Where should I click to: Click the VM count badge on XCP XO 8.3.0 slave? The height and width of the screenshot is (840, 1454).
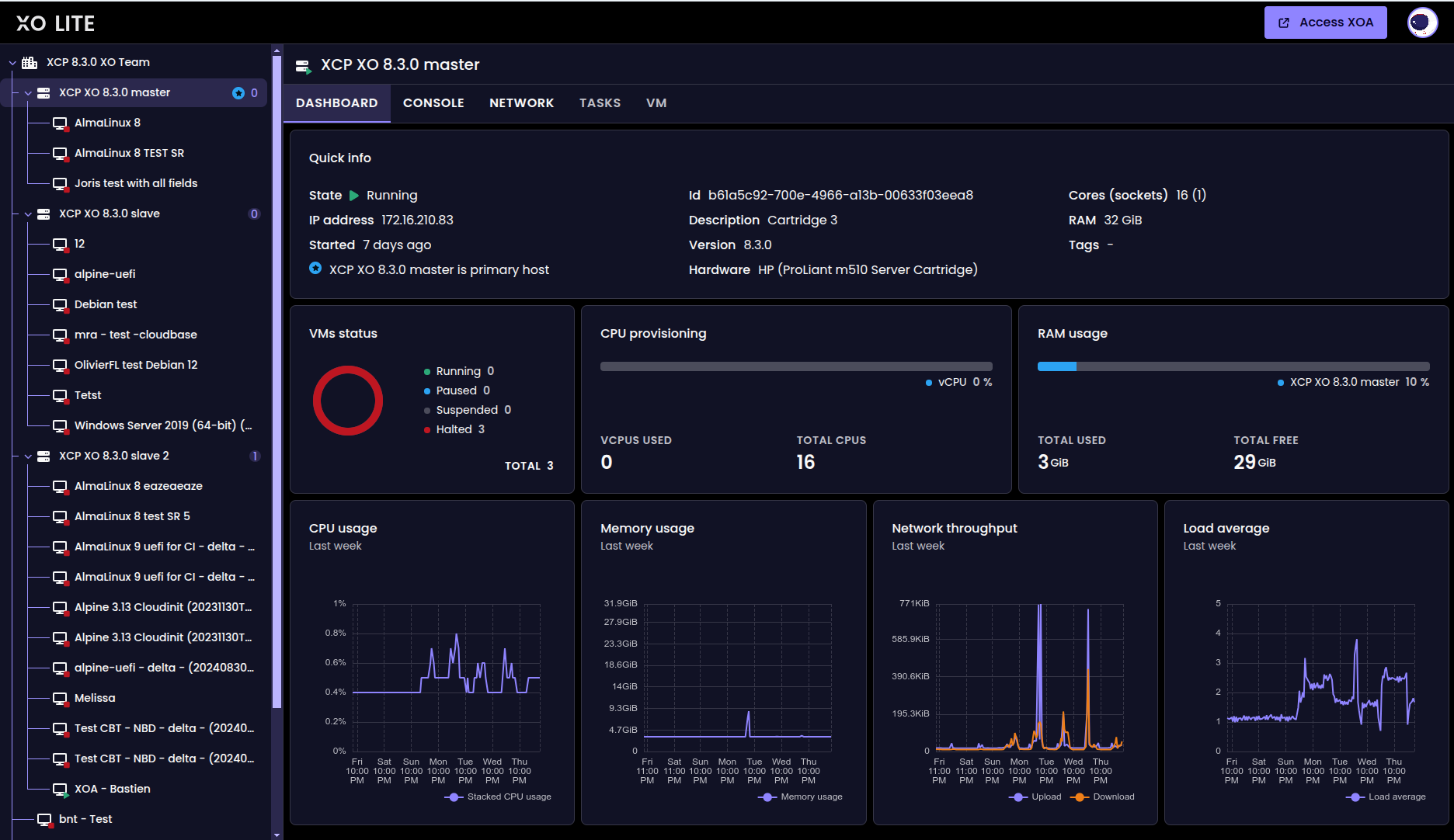coord(254,213)
